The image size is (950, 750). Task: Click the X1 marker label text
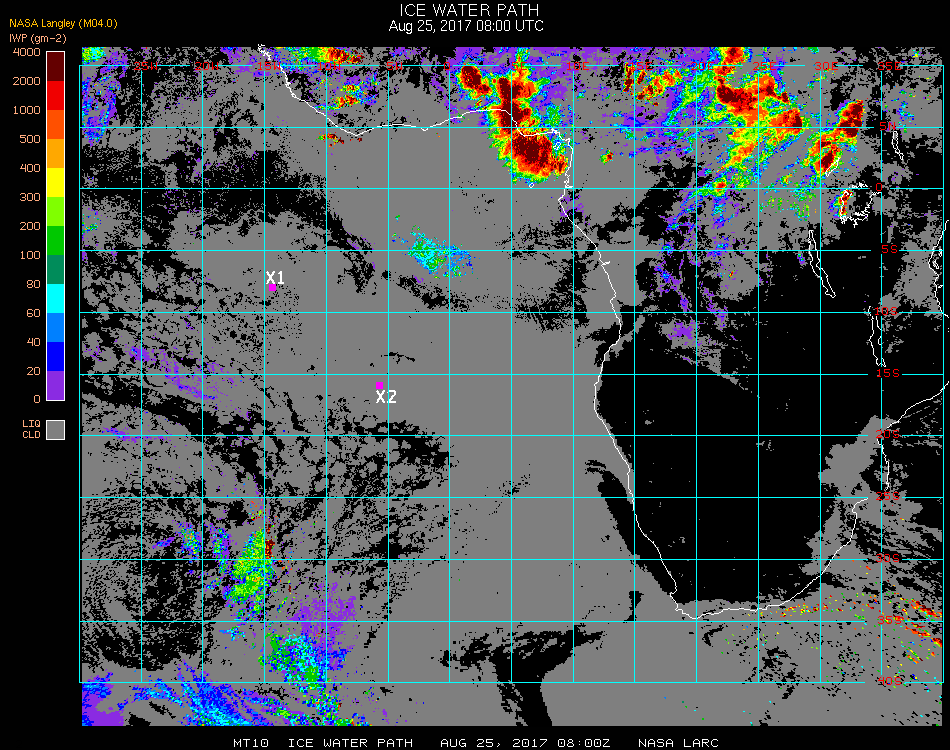(x=275, y=277)
